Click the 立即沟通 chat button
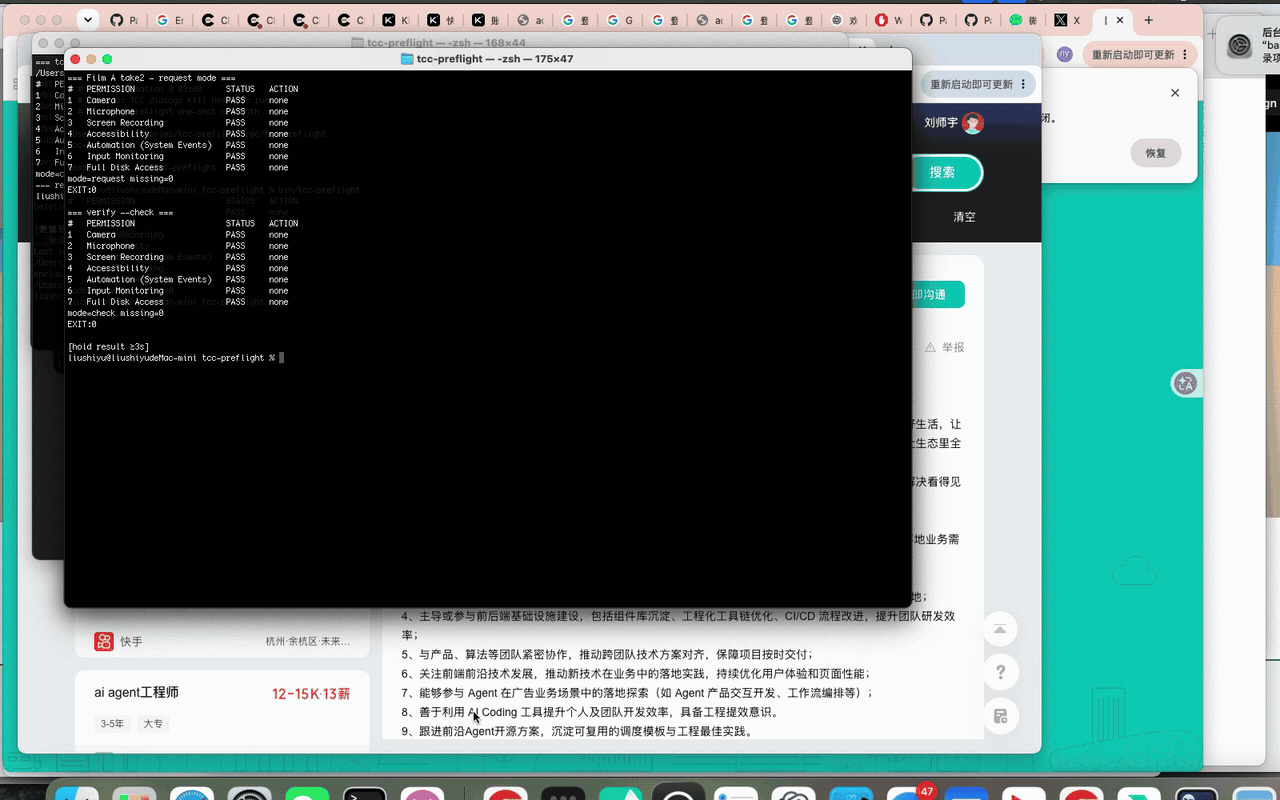Viewport: 1280px width, 800px height. pyautogui.click(x=938, y=295)
